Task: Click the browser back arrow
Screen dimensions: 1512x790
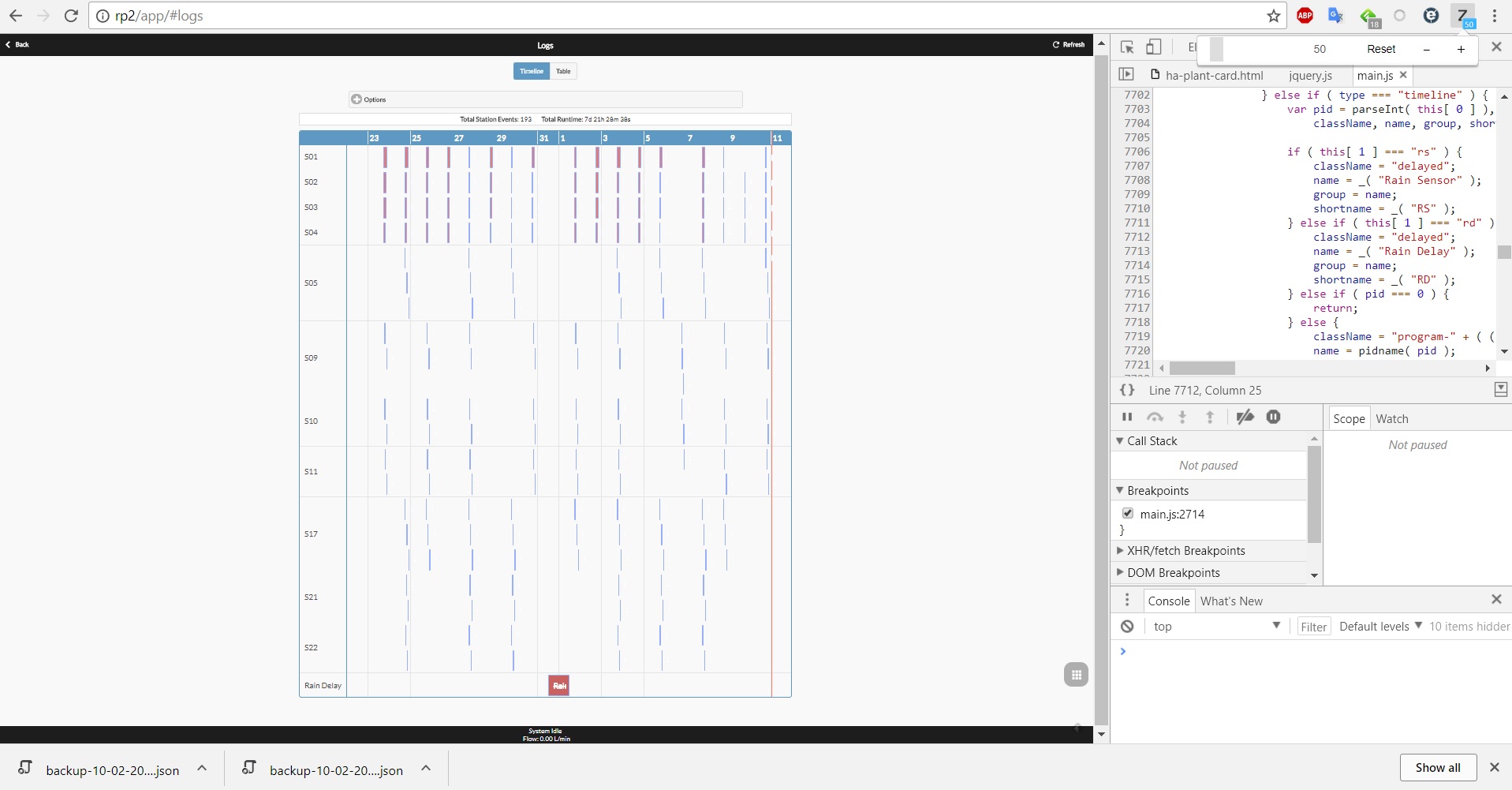Action: coord(16,16)
